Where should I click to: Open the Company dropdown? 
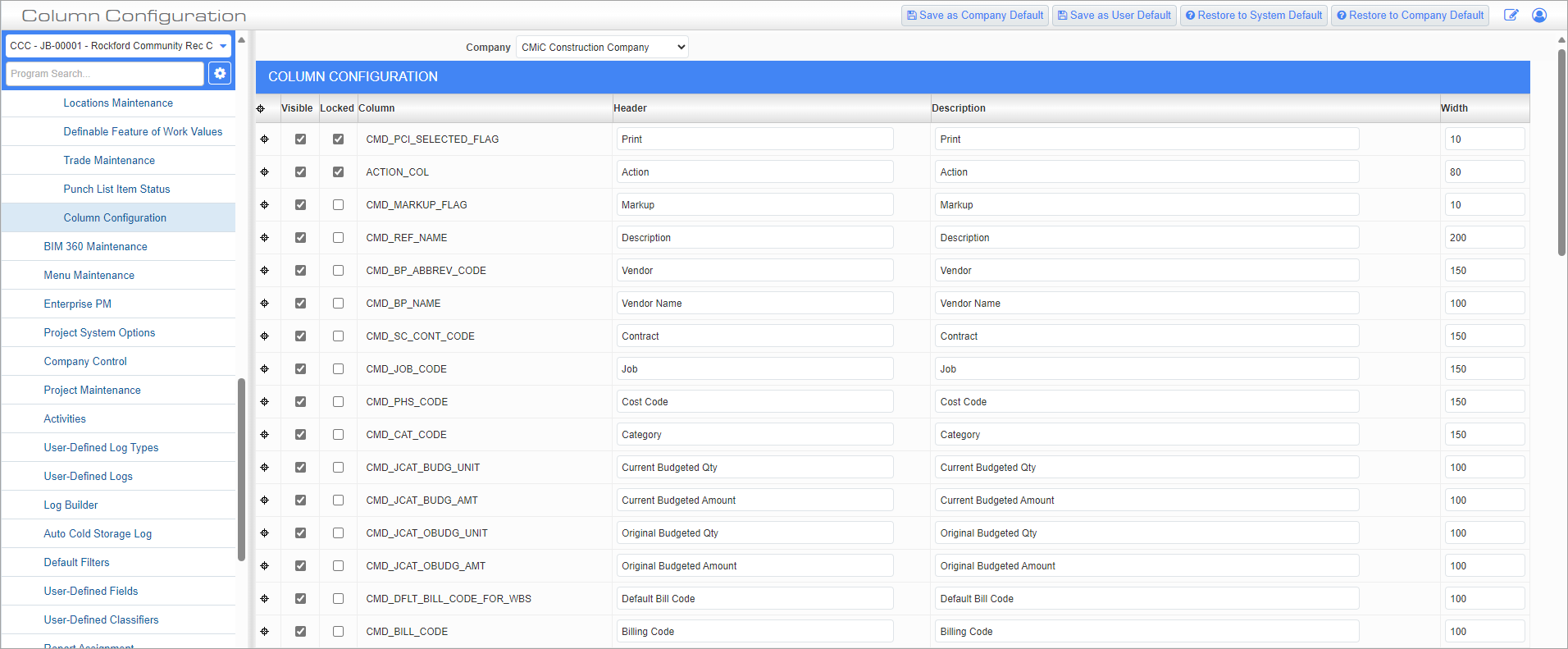[602, 48]
